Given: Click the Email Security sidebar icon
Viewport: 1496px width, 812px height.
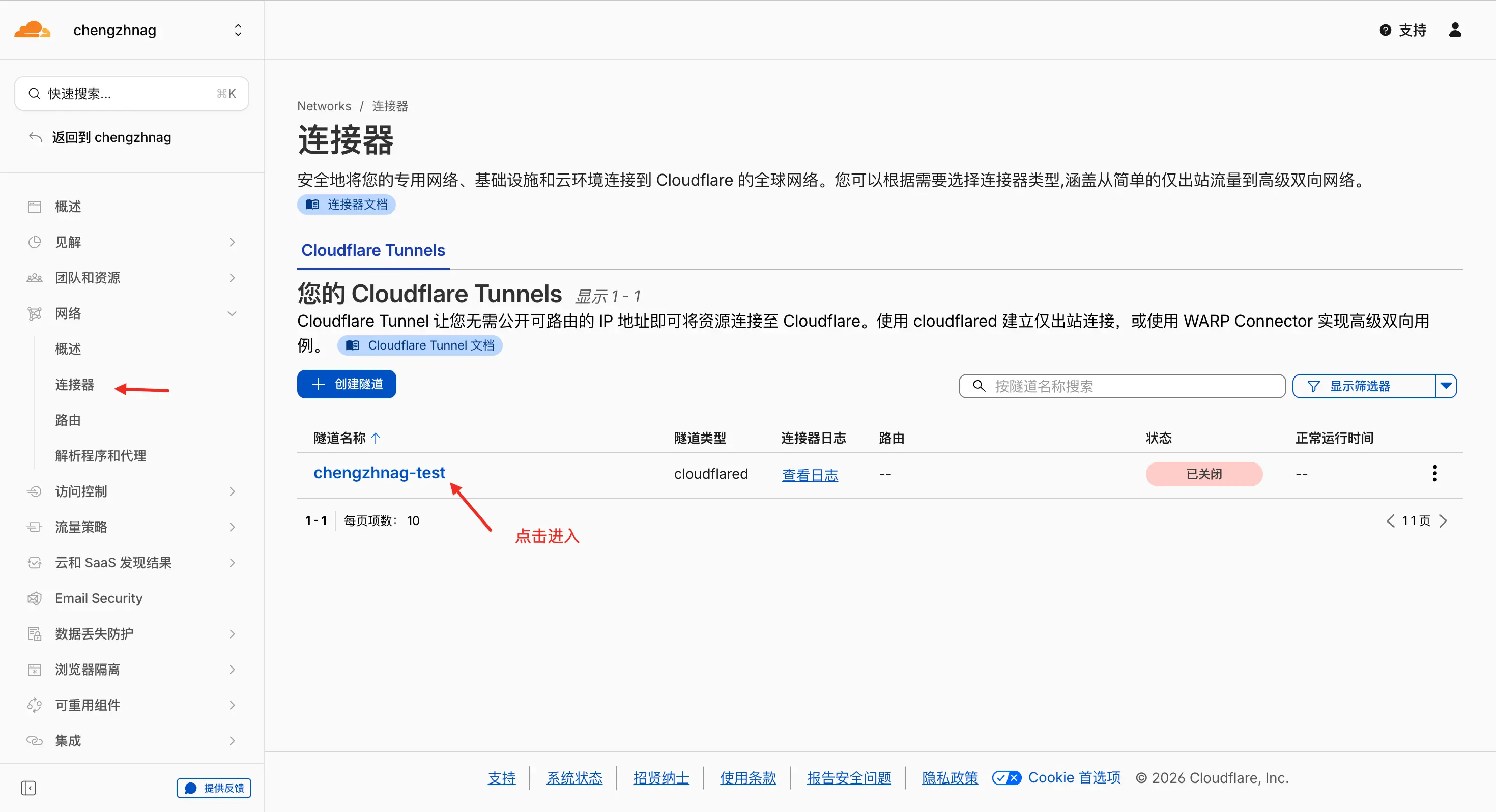Looking at the screenshot, I should pyautogui.click(x=34, y=598).
